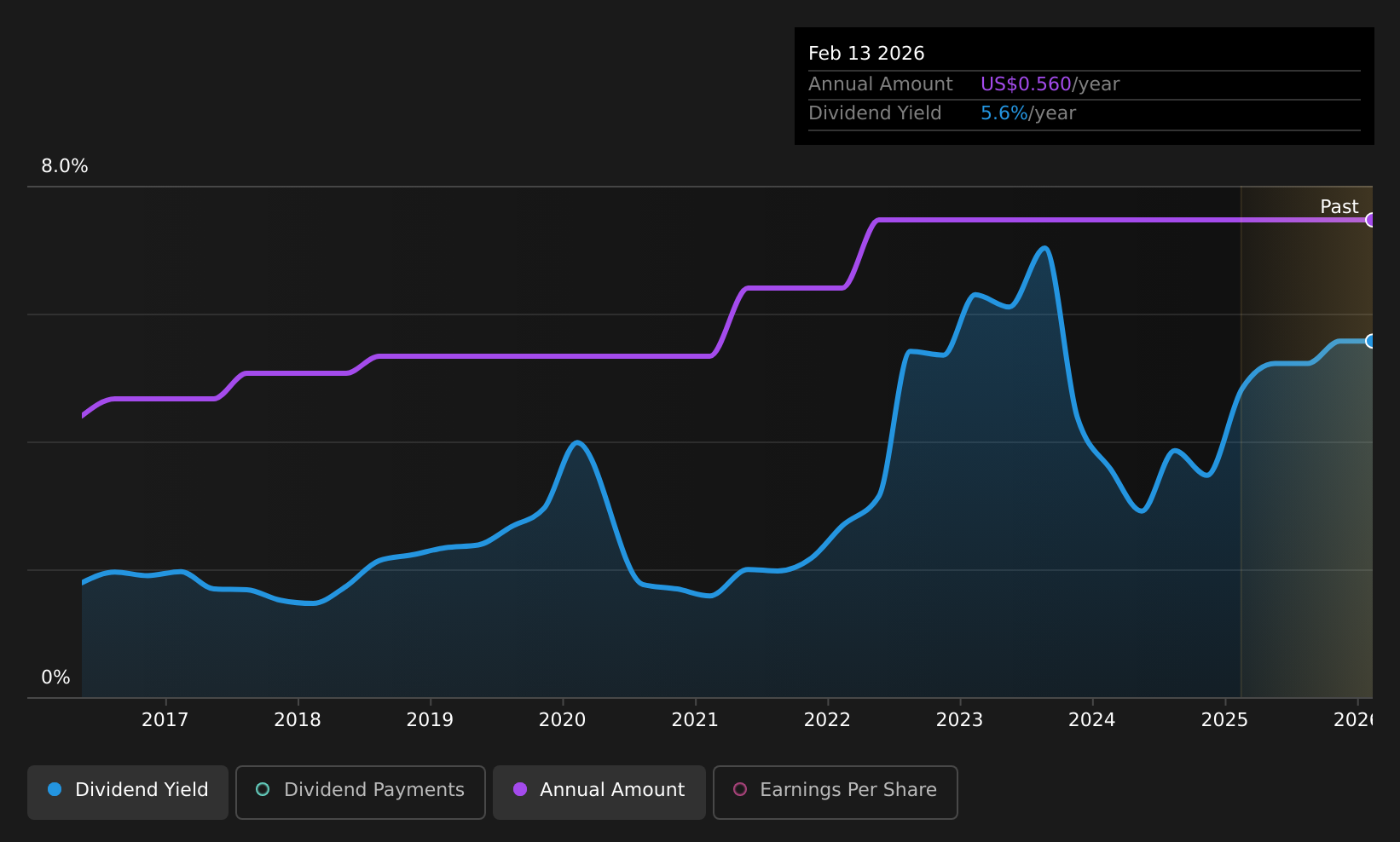Click the 0% y-axis label
The width and height of the screenshot is (1400, 842).
(56, 678)
